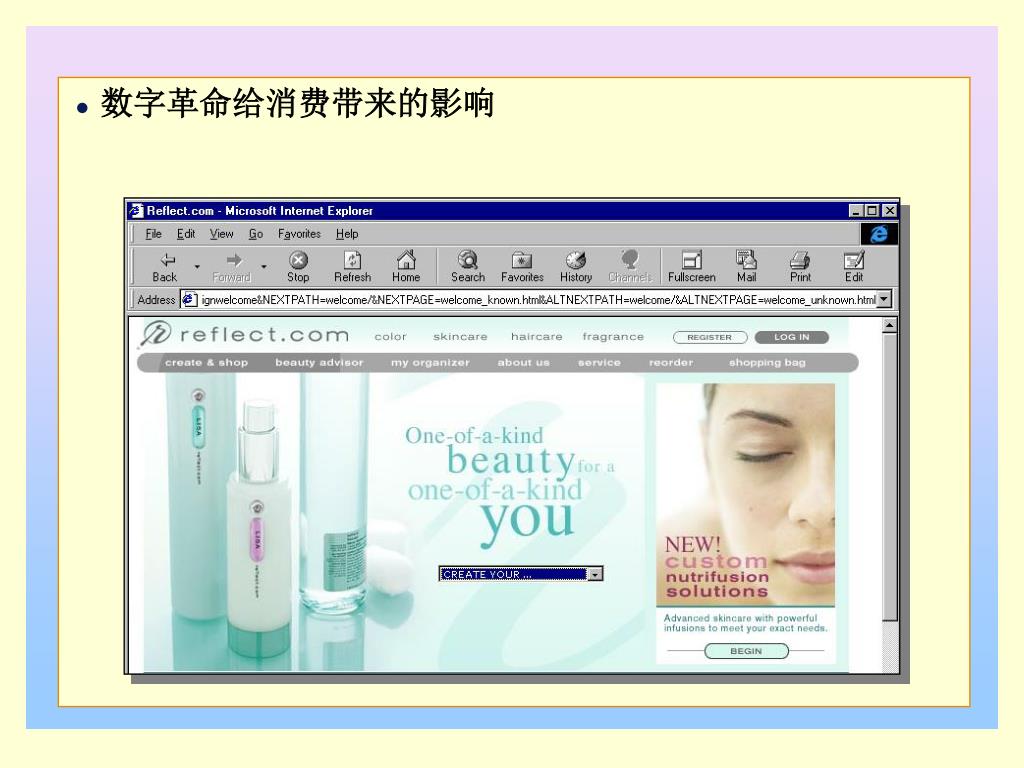Click the page icon in address bar
Screen dimensions: 1024x768
click(x=189, y=300)
